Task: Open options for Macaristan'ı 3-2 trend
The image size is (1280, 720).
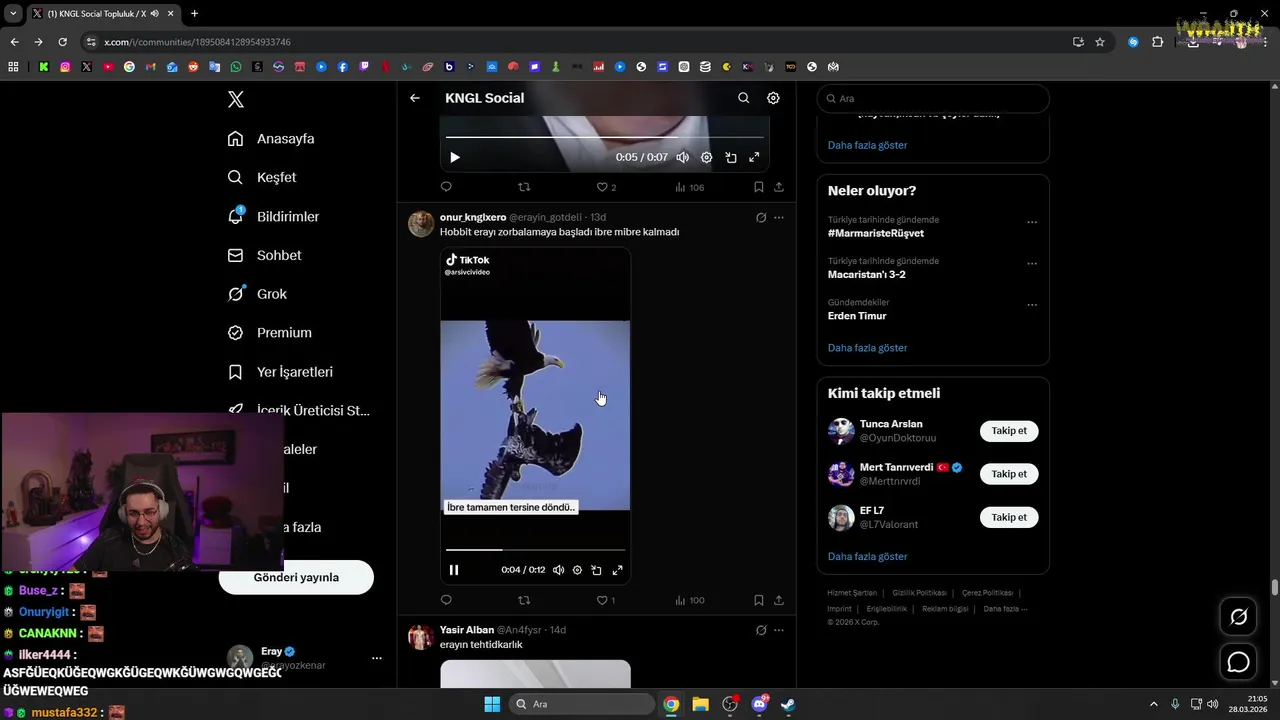Action: [1032, 264]
